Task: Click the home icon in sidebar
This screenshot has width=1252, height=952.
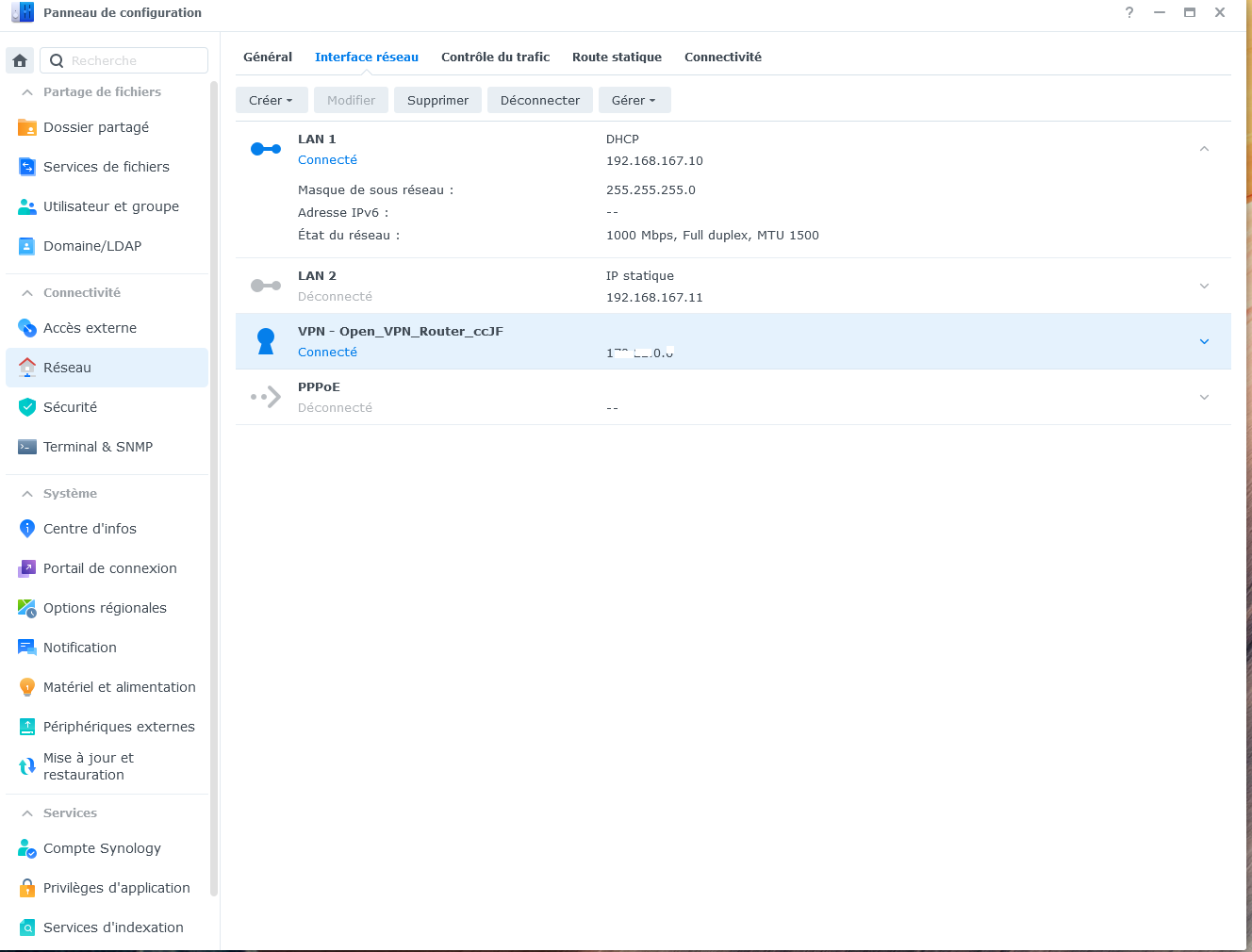Action: 20,60
